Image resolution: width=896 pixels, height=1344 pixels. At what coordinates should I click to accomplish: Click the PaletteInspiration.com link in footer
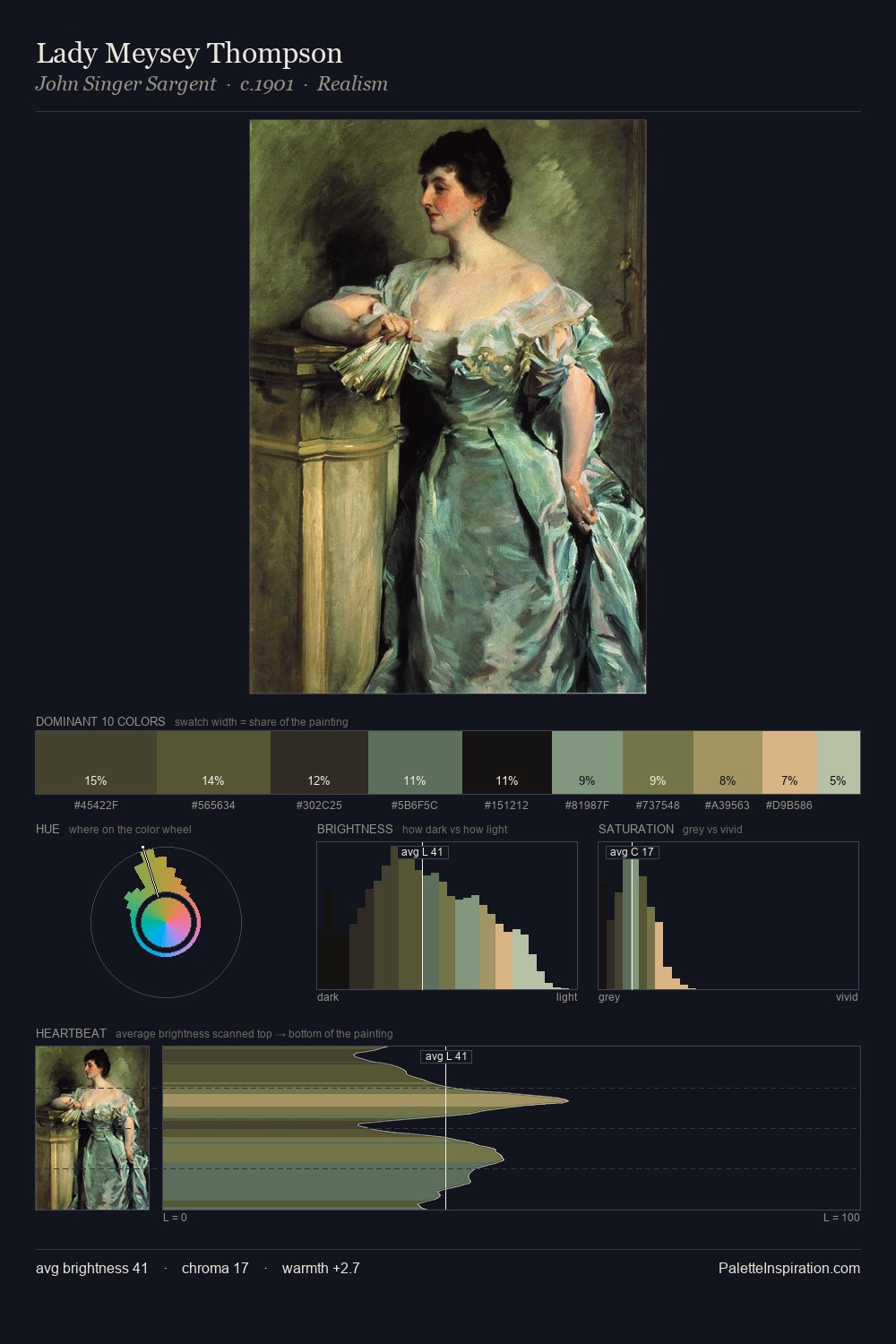789,1268
